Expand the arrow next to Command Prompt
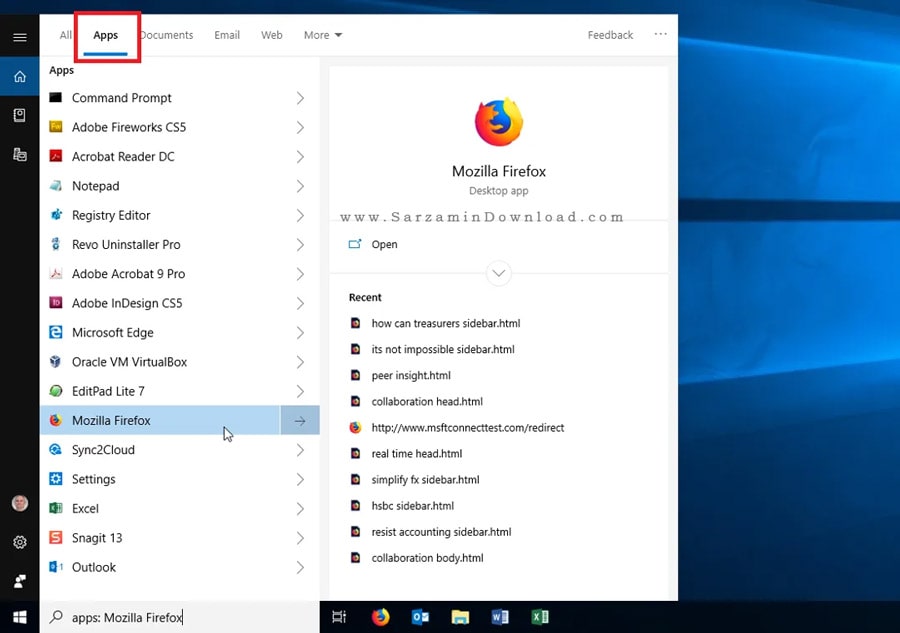The width and height of the screenshot is (900, 633). pos(300,98)
